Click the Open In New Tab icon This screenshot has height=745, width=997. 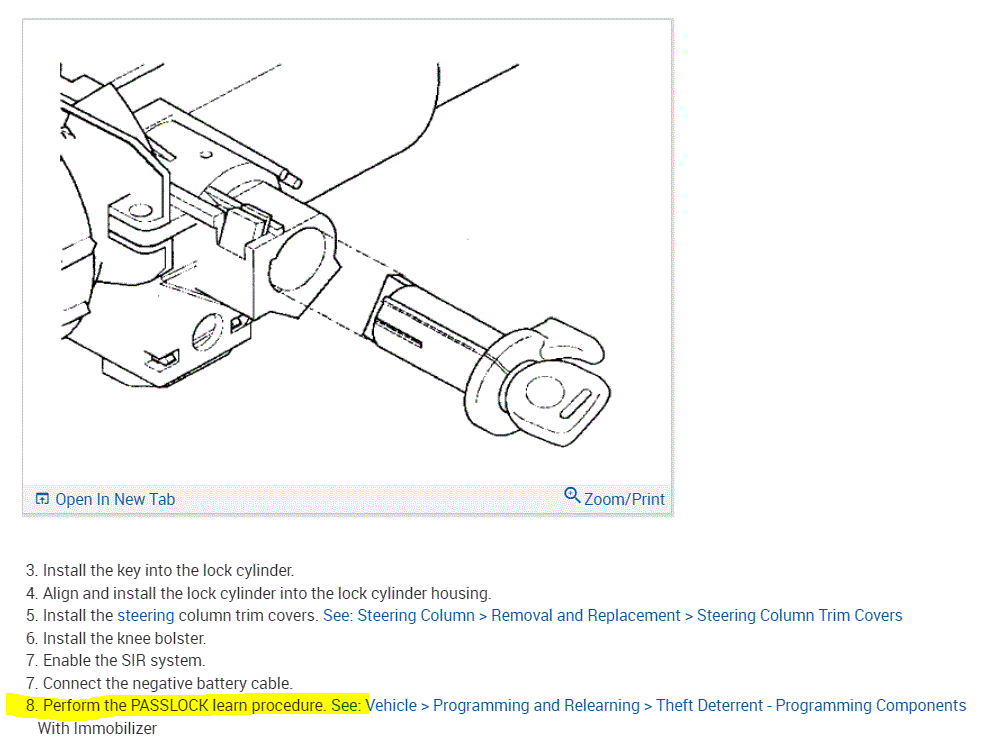[42, 499]
